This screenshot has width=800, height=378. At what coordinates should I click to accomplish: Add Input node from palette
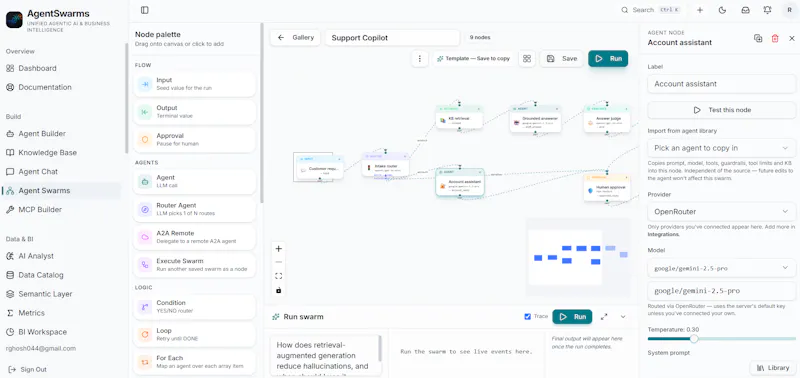coord(194,84)
